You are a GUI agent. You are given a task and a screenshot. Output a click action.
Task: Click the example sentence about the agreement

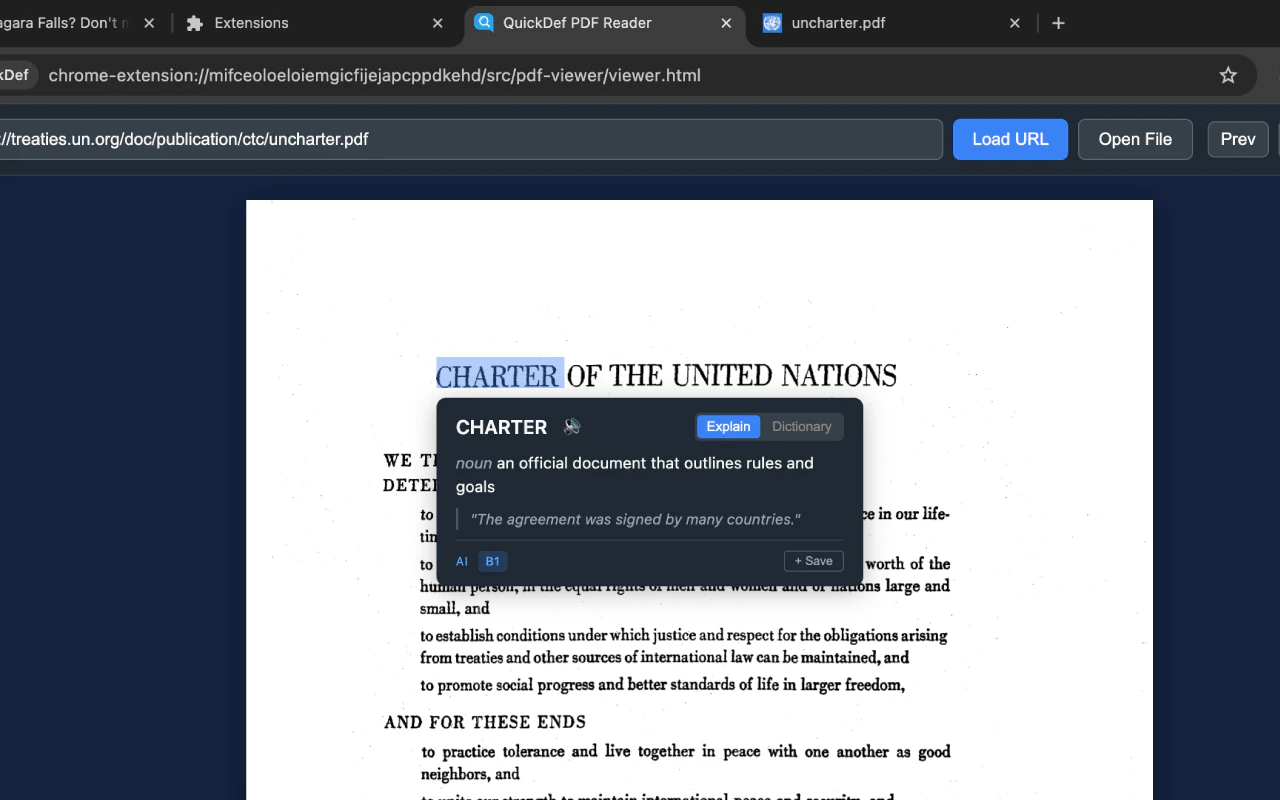[636, 519]
